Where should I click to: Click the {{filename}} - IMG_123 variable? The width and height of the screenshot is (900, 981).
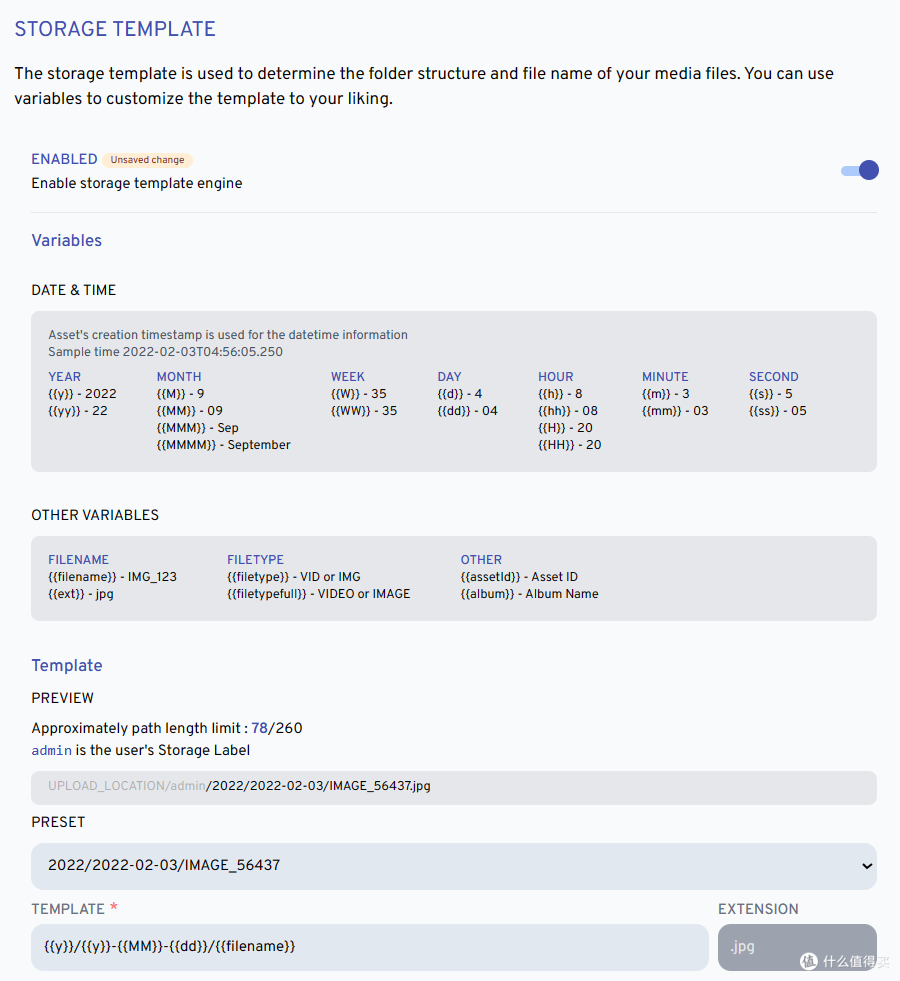(x=112, y=577)
